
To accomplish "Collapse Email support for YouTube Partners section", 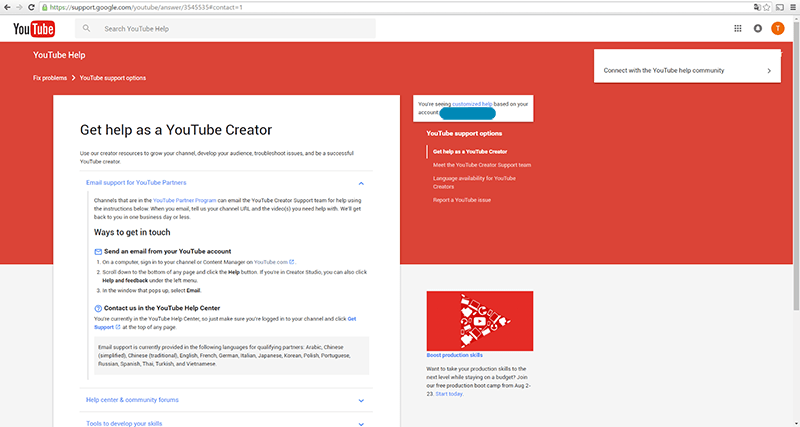I will pyautogui.click(x=361, y=183).
